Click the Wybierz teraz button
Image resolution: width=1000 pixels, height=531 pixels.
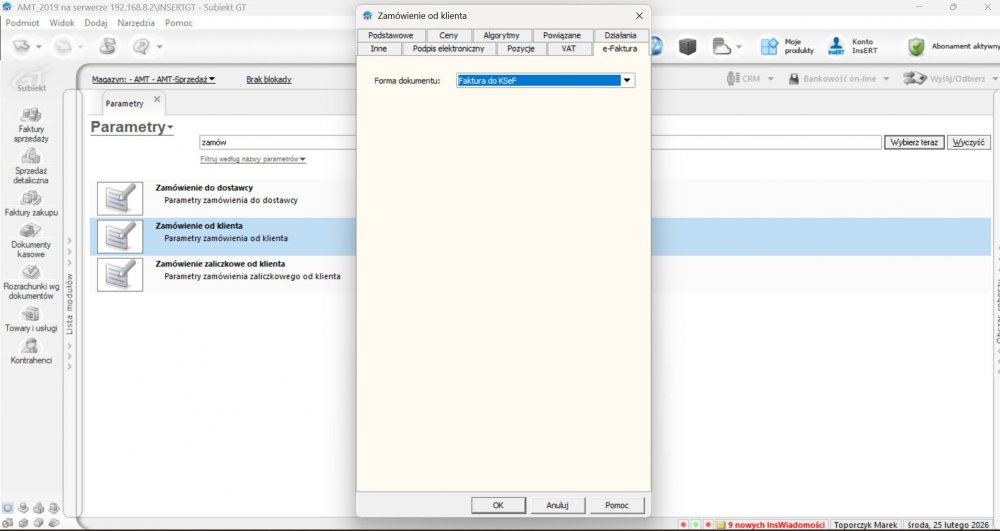tap(914, 142)
